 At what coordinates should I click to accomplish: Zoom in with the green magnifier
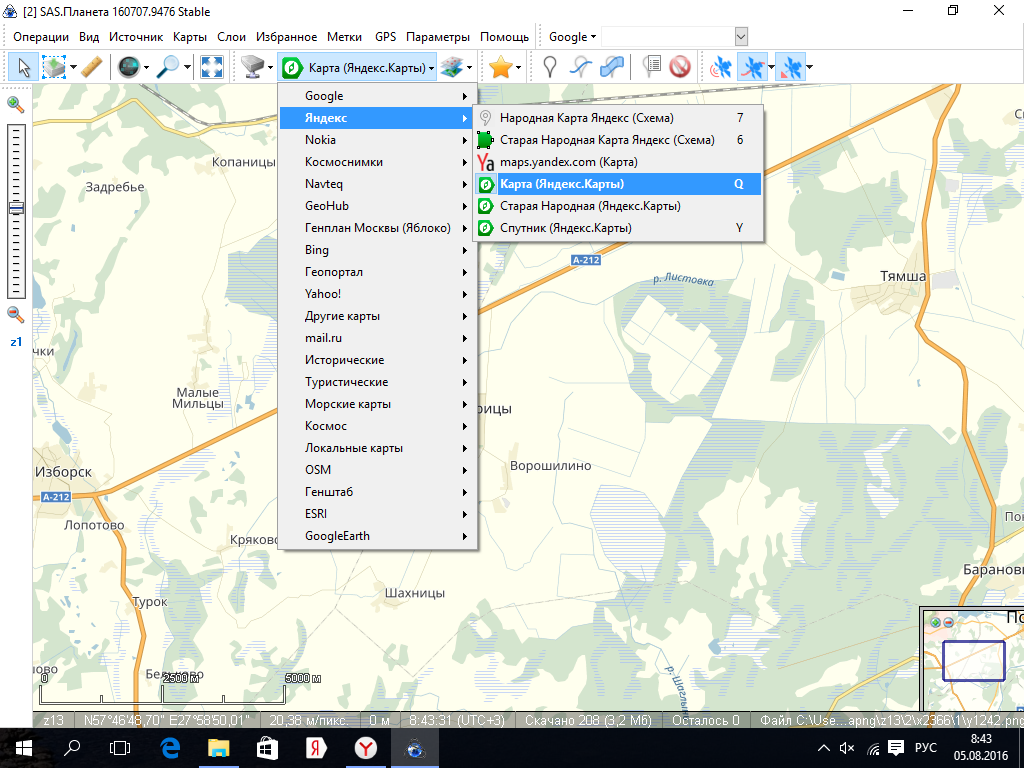tap(15, 104)
